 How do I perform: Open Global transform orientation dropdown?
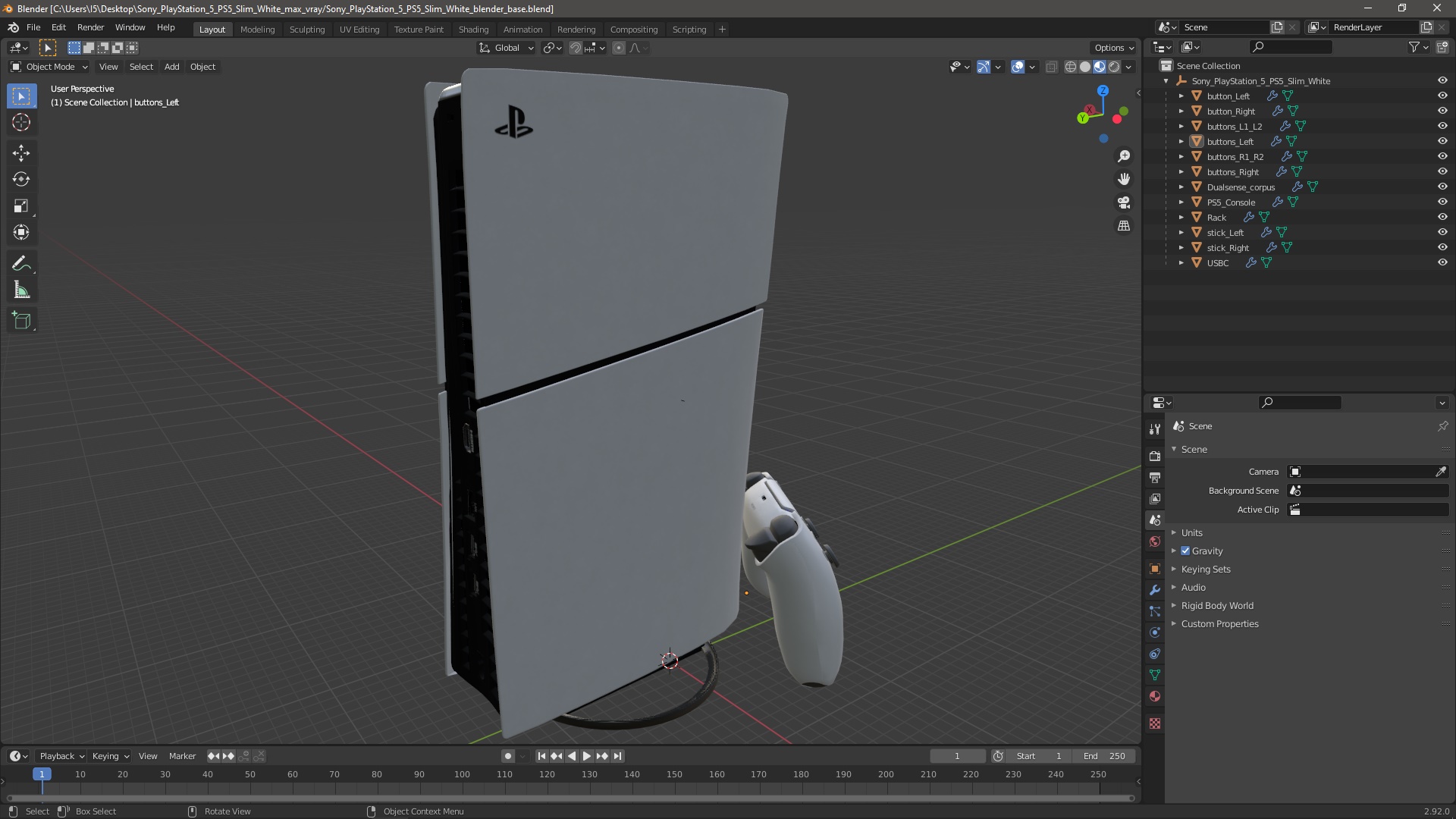(x=507, y=48)
